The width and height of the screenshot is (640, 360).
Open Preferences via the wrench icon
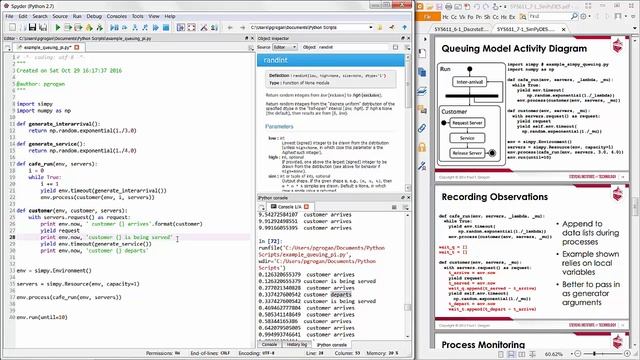204,27
